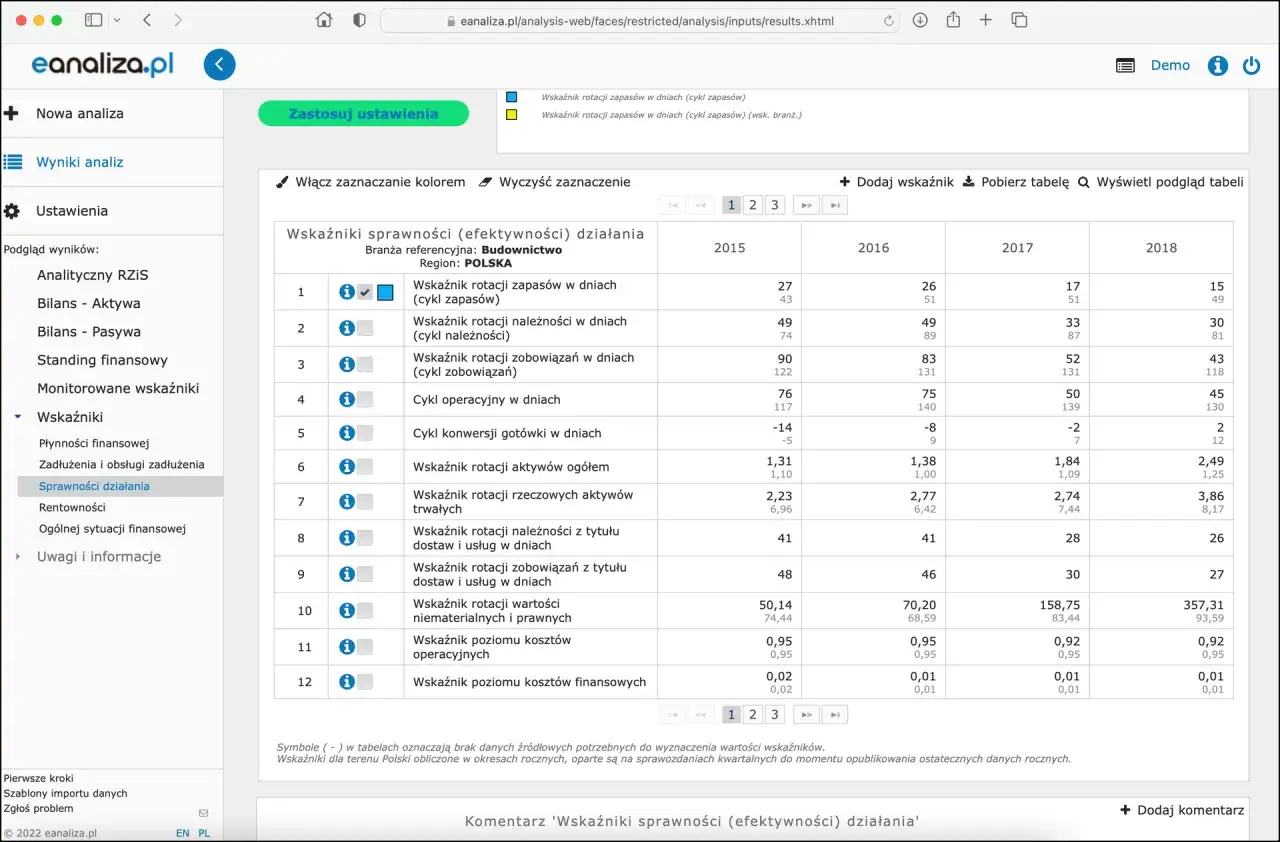
Task: Open info for należności z tytułu dostaw
Action: click(x=347, y=538)
